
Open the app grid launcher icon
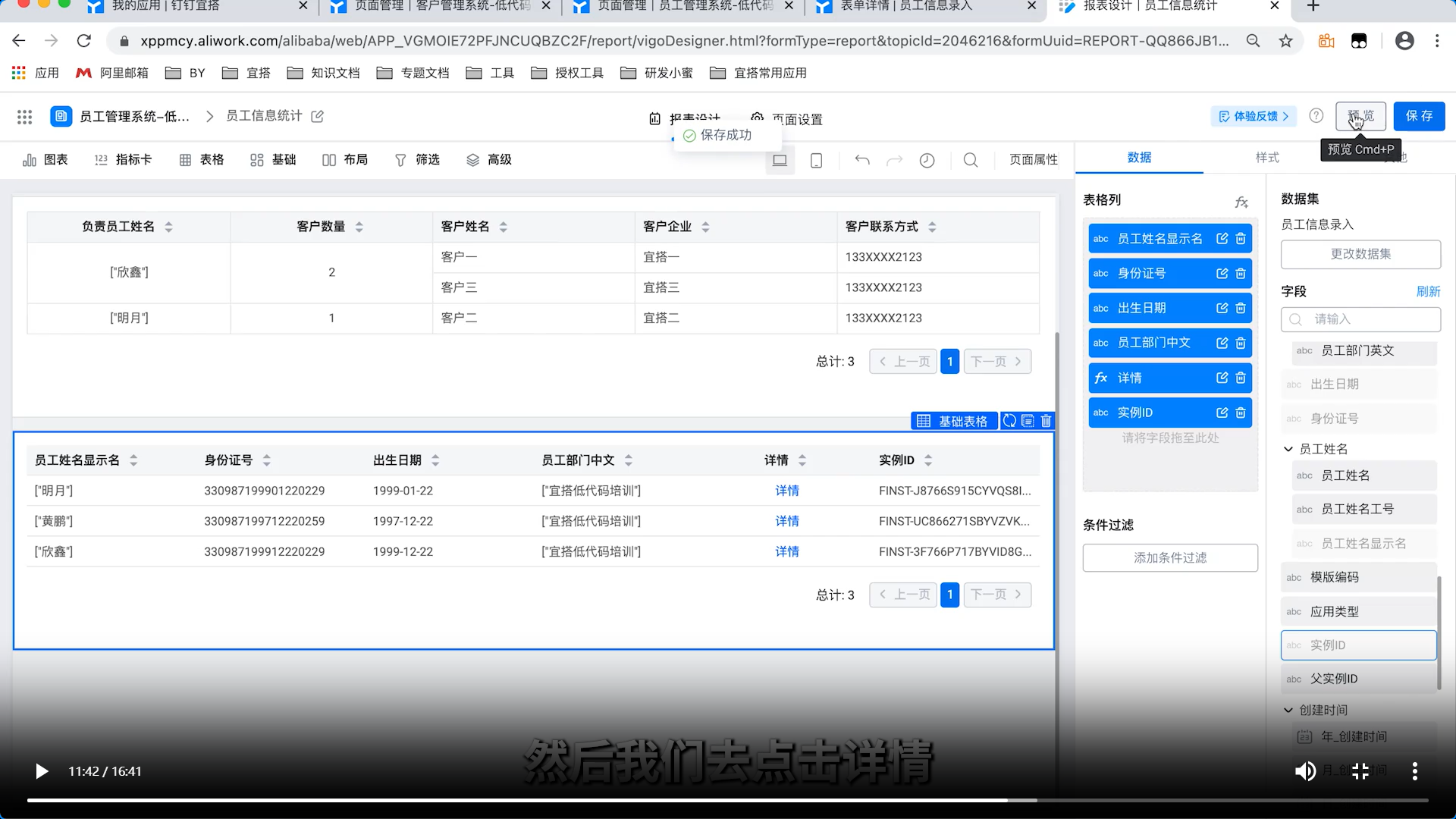24,116
